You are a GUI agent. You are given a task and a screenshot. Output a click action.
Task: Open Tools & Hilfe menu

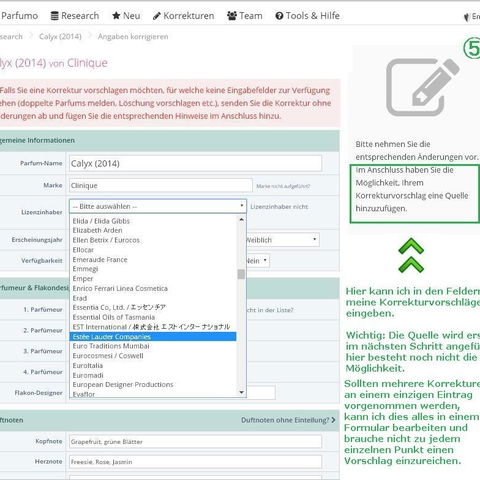tap(307, 16)
